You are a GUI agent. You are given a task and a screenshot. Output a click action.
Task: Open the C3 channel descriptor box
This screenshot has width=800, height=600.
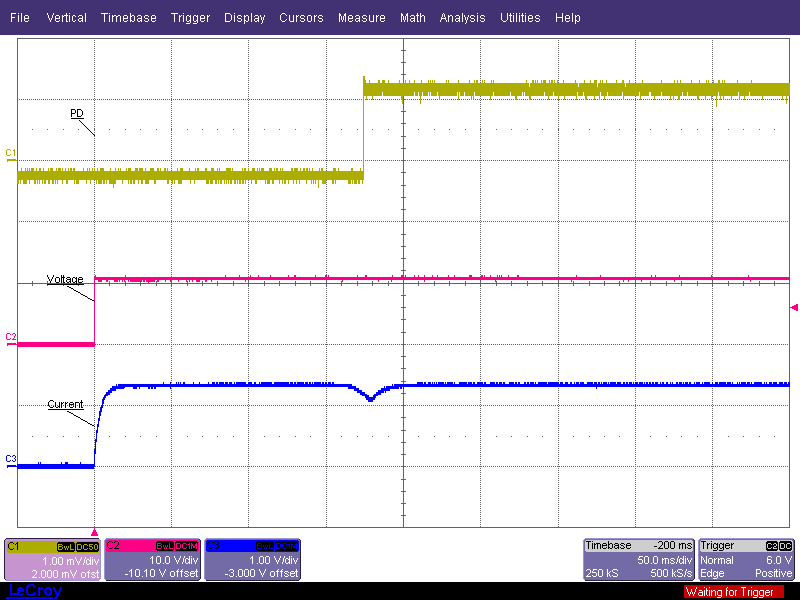(x=252, y=560)
